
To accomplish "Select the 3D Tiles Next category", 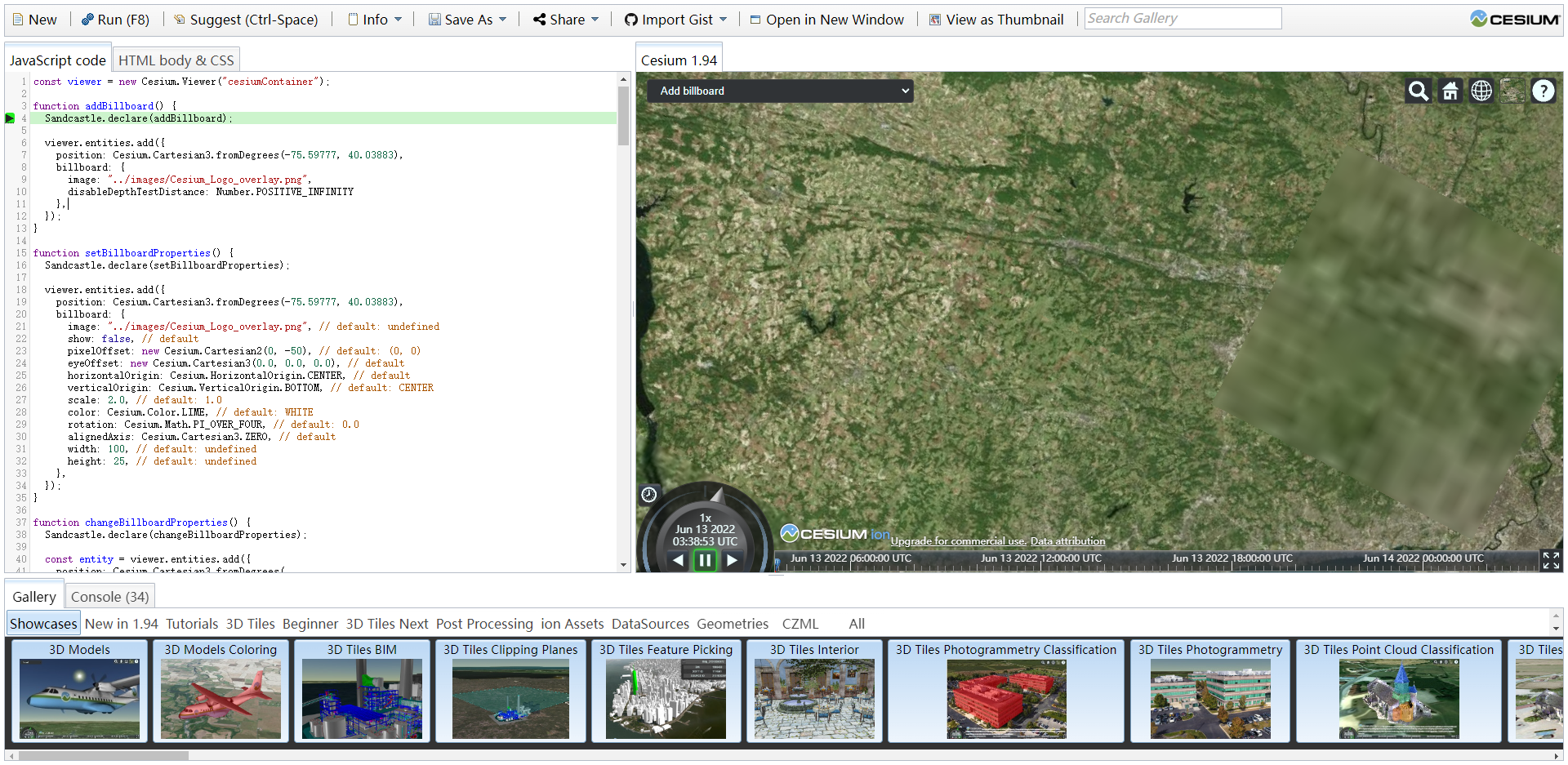I will click(x=387, y=624).
